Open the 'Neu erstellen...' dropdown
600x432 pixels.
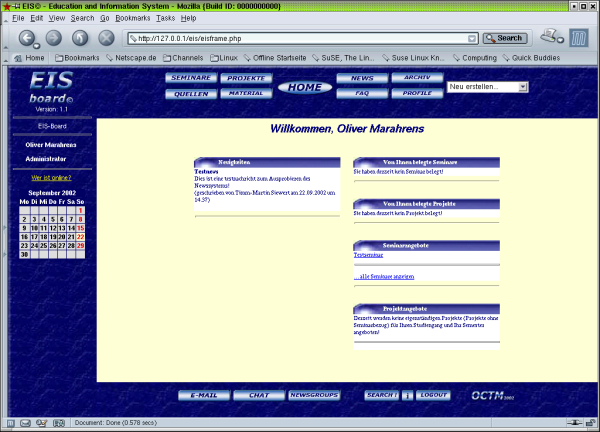pos(488,87)
